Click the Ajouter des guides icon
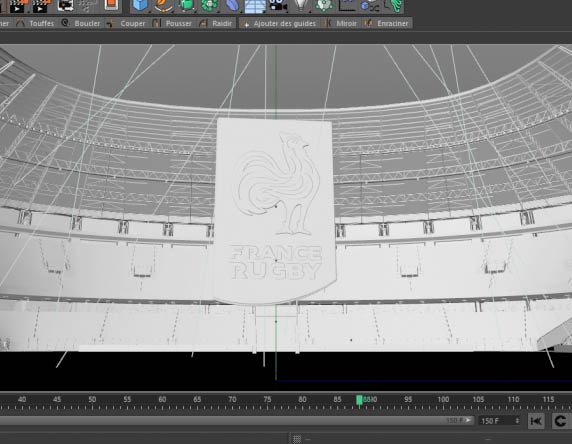The width and height of the screenshot is (572, 444). click(246, 23)
